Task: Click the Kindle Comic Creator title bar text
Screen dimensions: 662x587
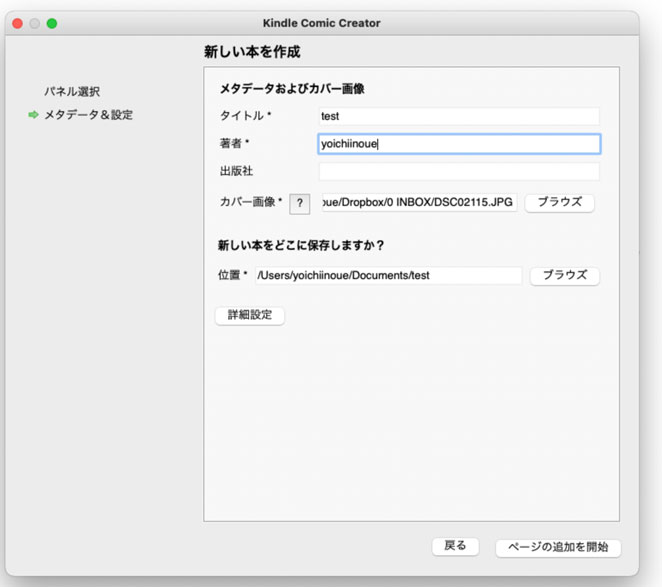Action: 321,23
